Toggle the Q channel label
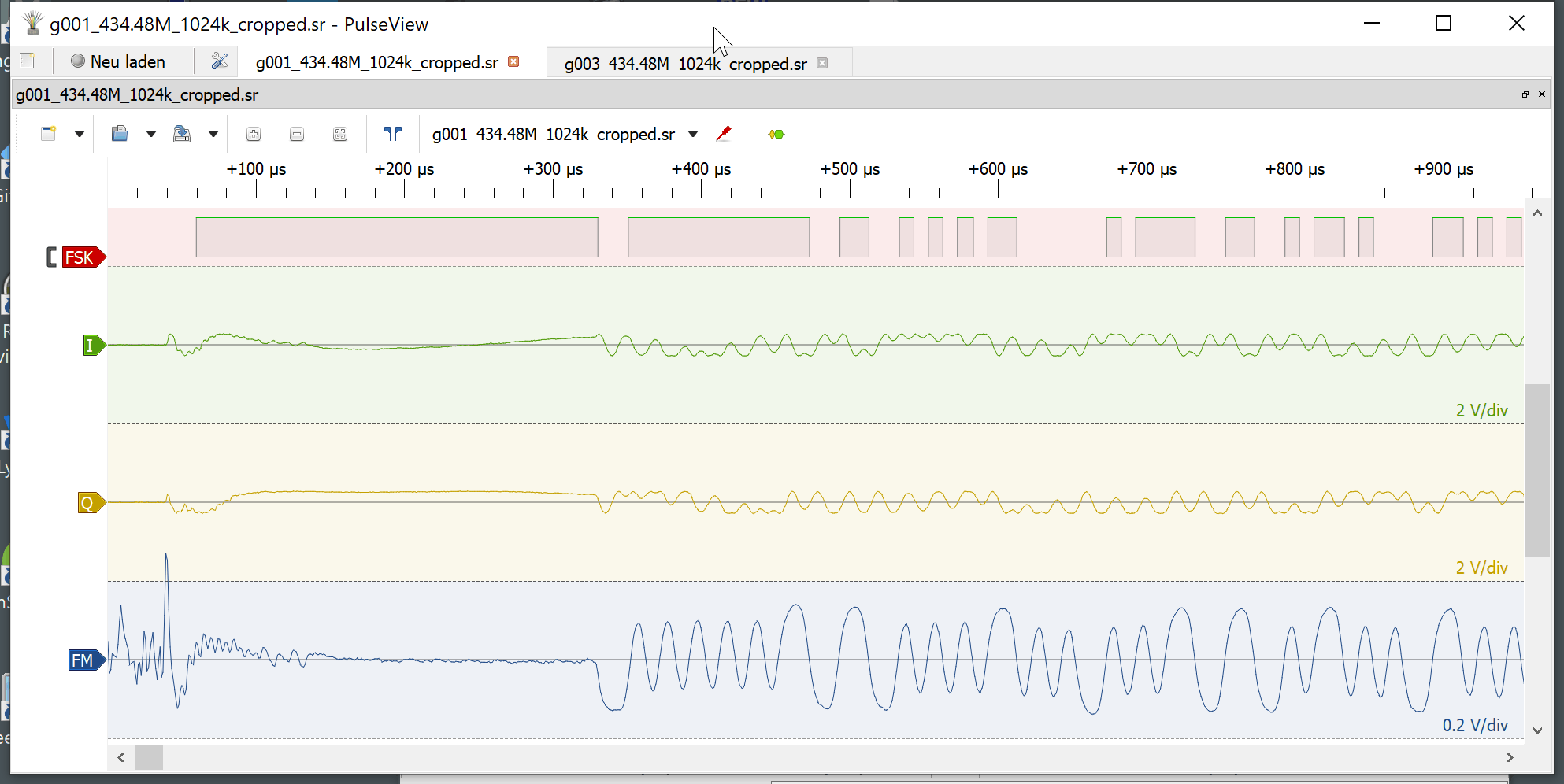Image resolution: width=1564 pixels, height=784 pixels. pyautogui.click(x=88, y=502)
